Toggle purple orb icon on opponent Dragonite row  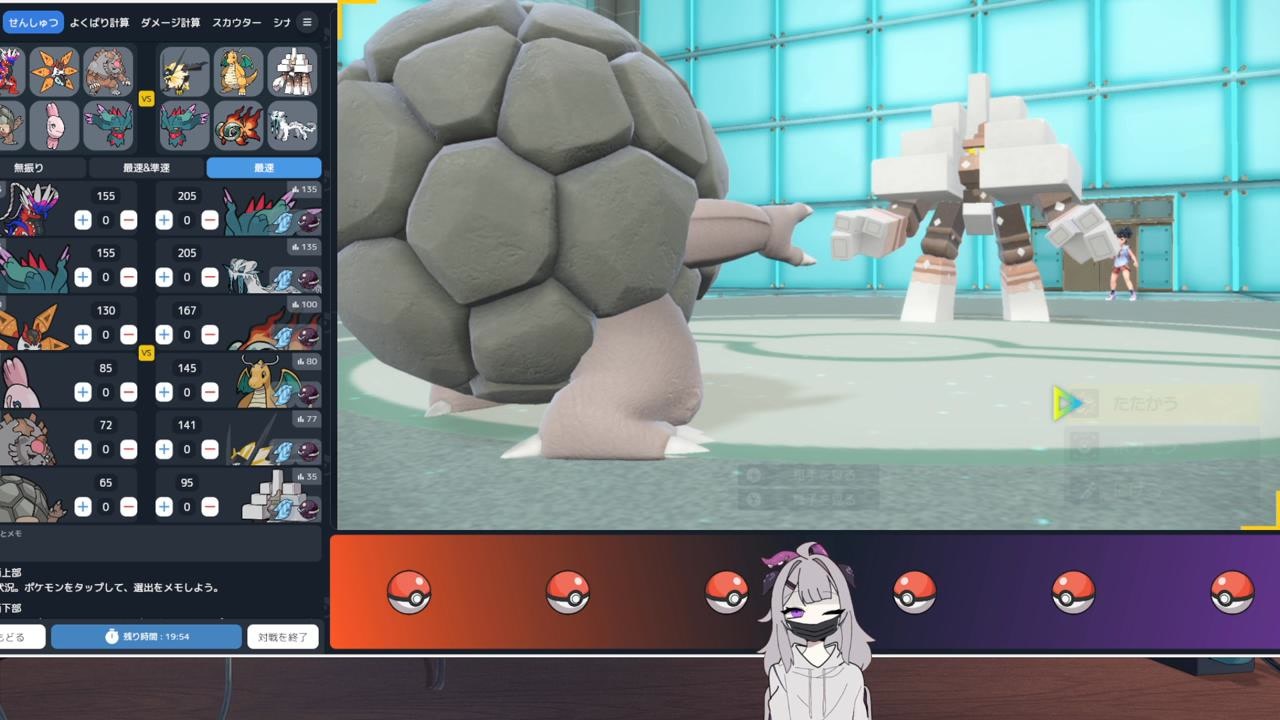tap(309, 394)
